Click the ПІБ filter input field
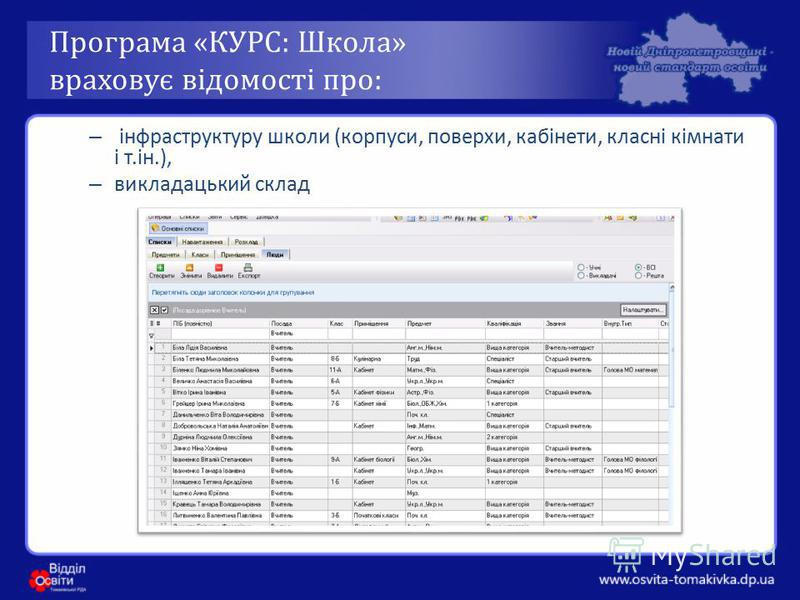 click(x=220, y=334)
